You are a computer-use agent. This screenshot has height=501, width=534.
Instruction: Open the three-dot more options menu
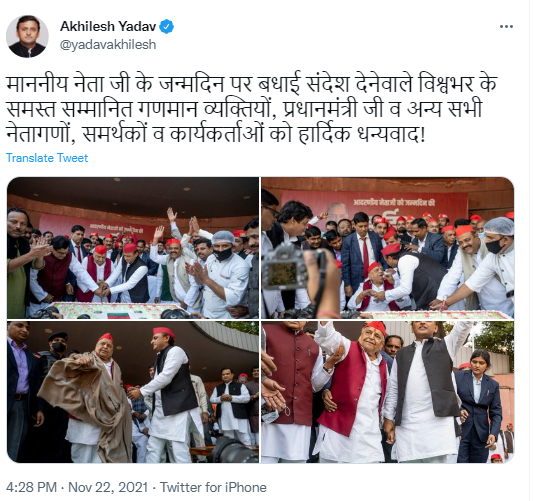[x=506, y=27]
